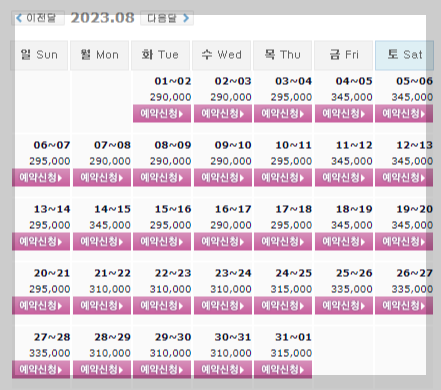Select the 월 Mon column header
Image resolution: width=441 pixels, height=390 pixels.
(99, 55)
